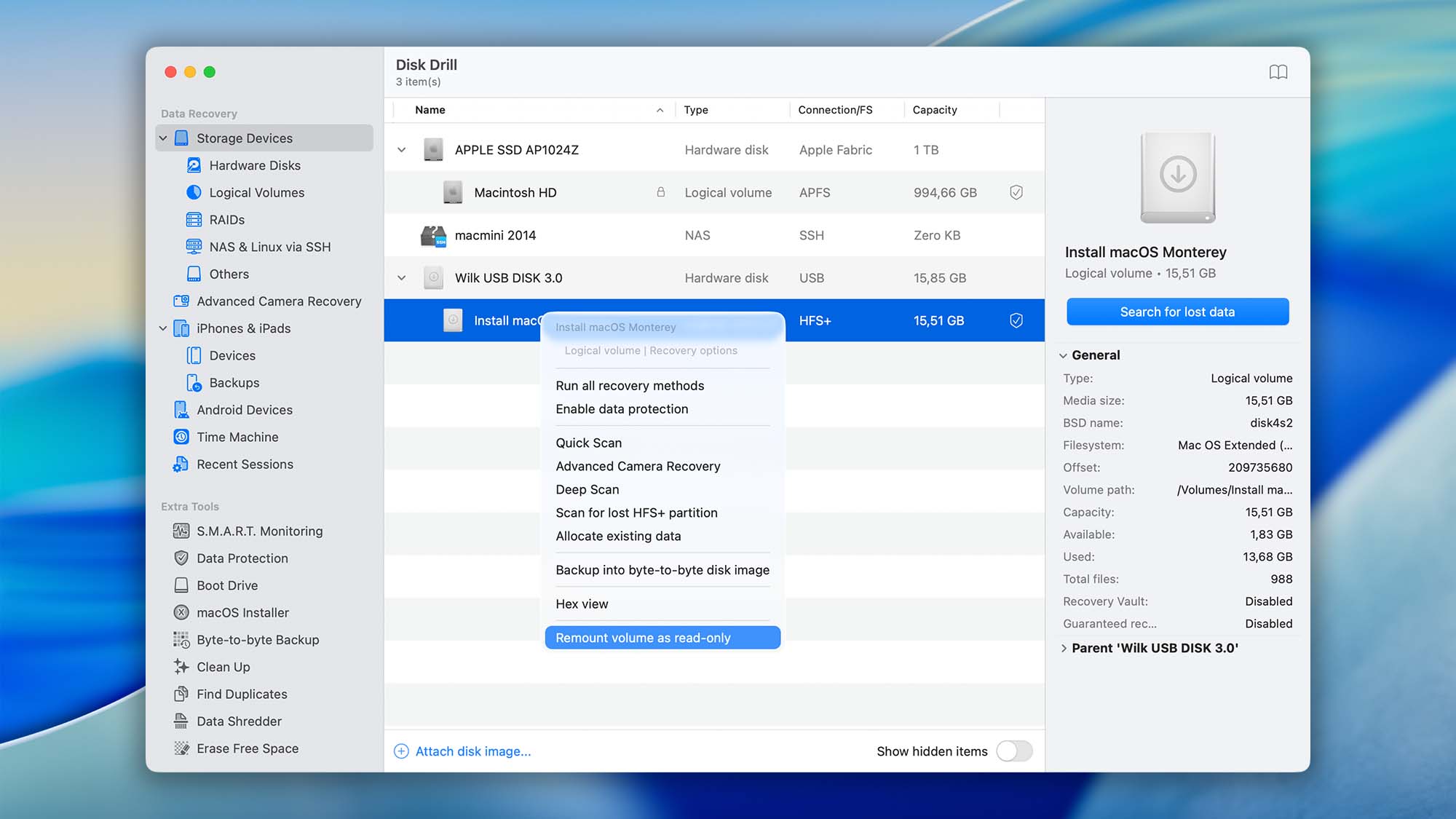Screen dimensions: 1456x819
Task: Click the Offset value 209735680
Action: click(1260, 467)
